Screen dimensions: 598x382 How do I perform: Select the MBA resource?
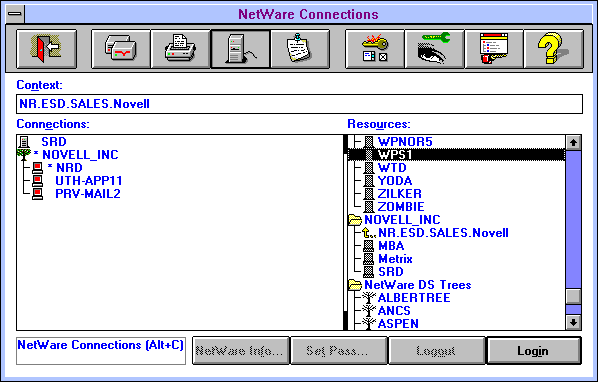click(391, 246)
